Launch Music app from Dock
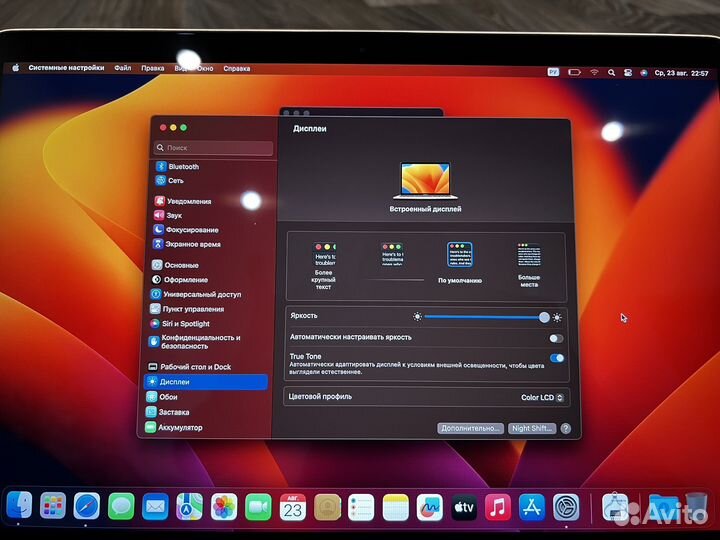 (x=498, y=507)
